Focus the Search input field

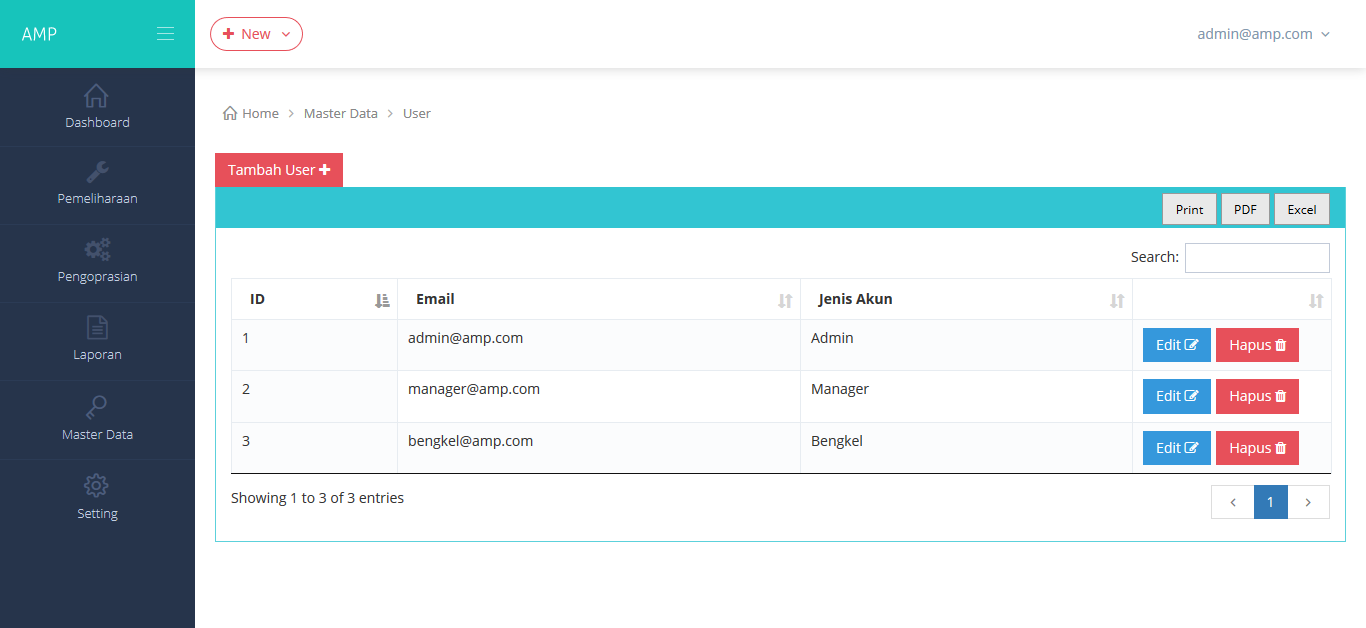click(1257, 258)
